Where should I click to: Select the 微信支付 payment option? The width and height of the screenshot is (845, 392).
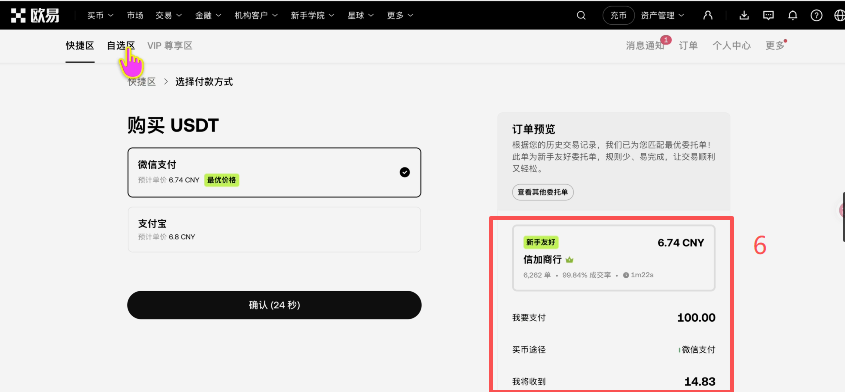pyautogui.click(x=274, y=173)
